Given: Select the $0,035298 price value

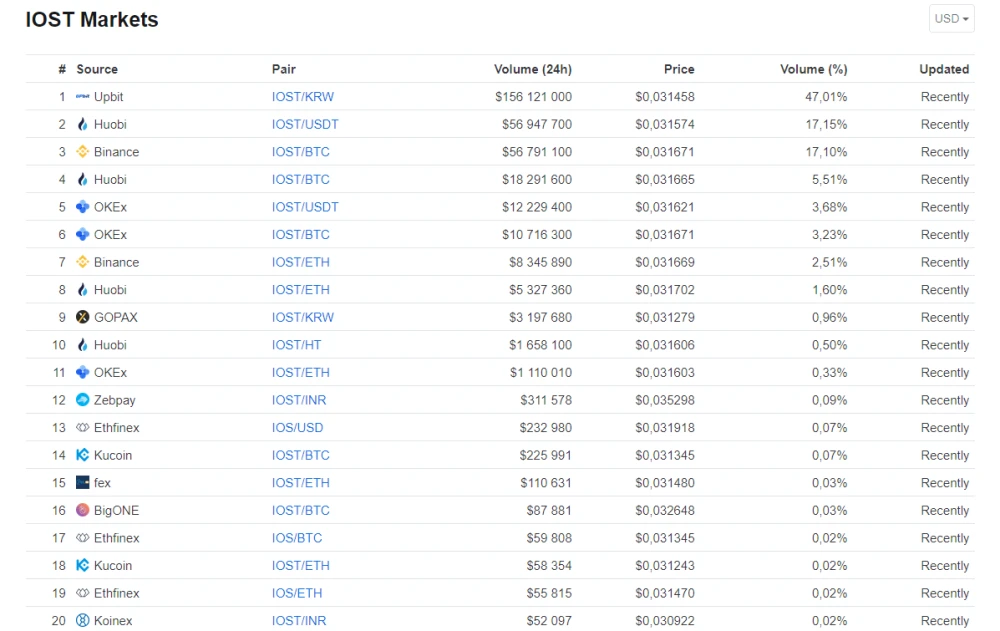Looking at the screenshot, I should [665, 400].
